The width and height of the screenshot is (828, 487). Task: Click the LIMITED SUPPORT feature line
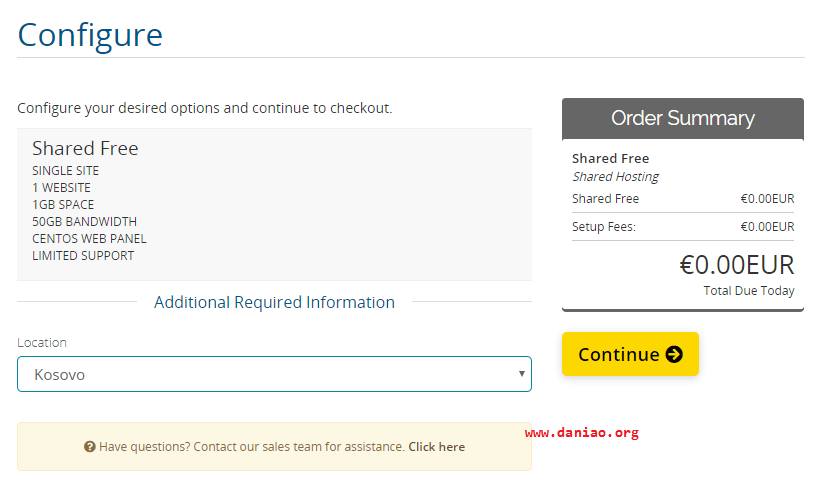pos(83,256)
